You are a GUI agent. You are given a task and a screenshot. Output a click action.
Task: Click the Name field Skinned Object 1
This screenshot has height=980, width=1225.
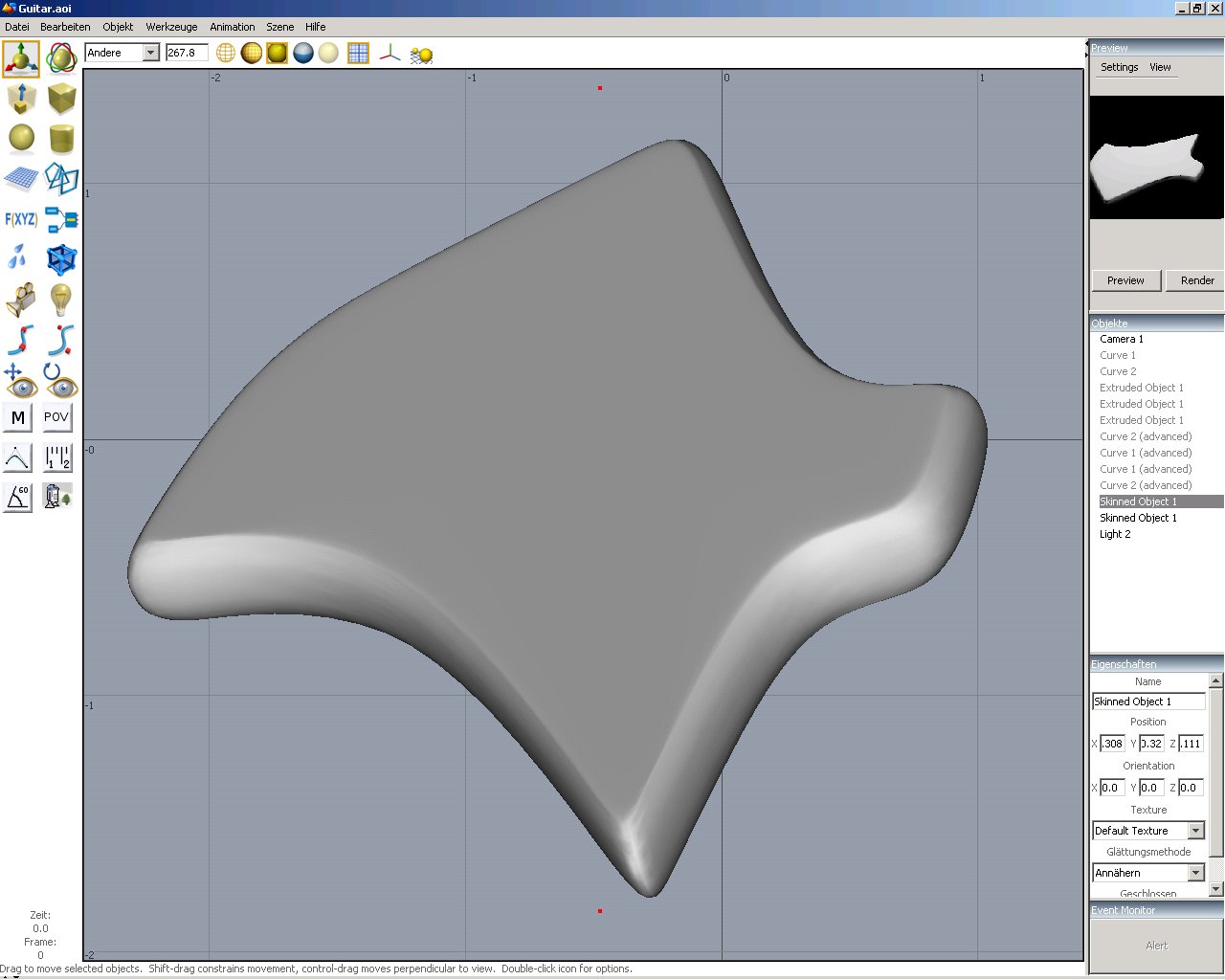point(1148,702)
